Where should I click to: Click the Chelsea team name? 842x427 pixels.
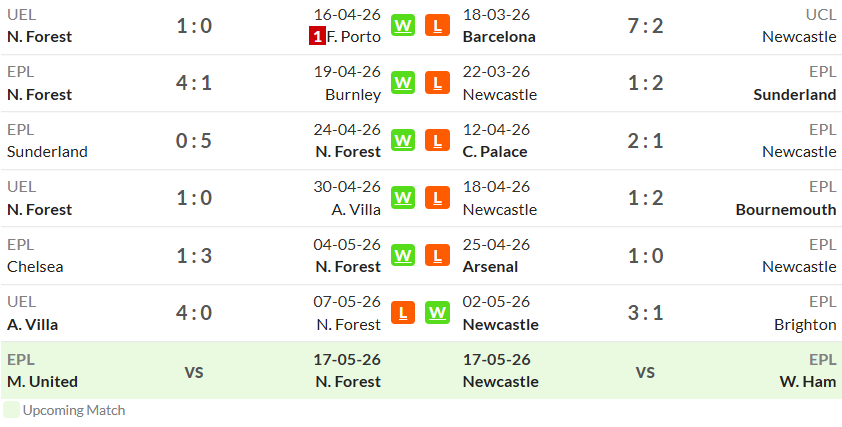[35, 267]
